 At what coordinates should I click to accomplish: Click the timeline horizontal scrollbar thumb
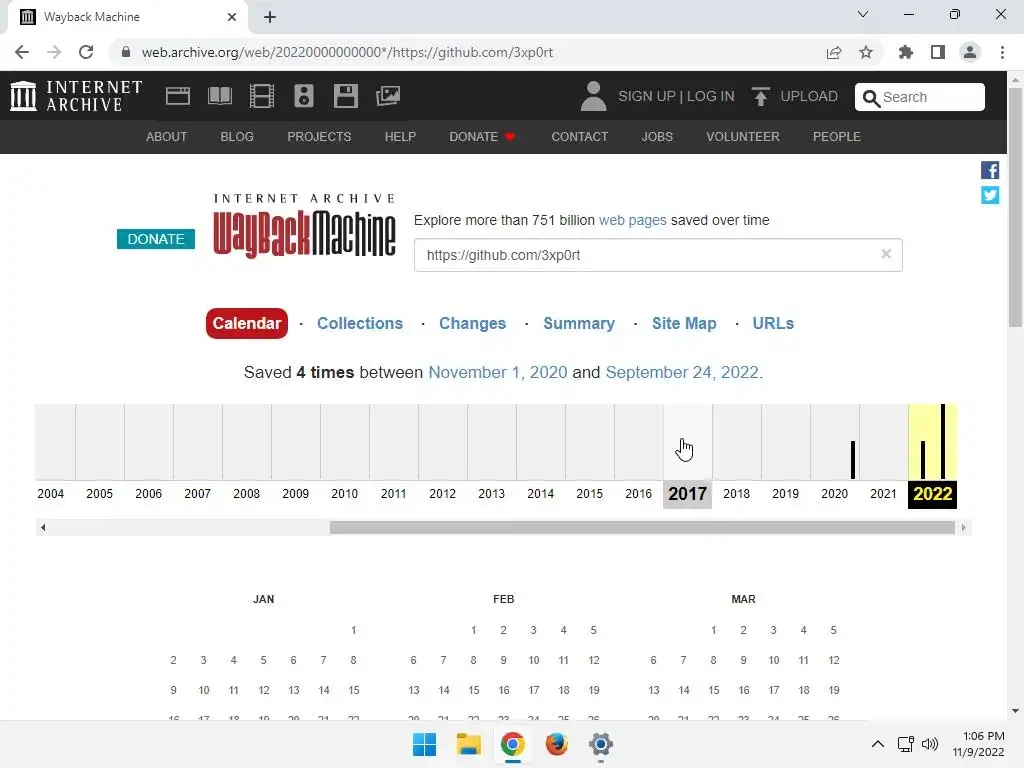[x=643, y=528]
